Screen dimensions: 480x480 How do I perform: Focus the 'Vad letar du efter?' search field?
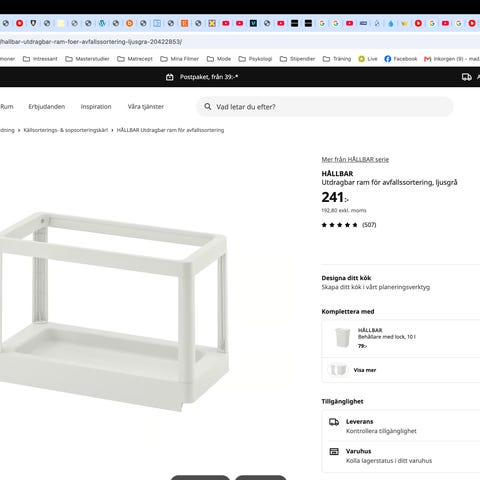(325, 107)
